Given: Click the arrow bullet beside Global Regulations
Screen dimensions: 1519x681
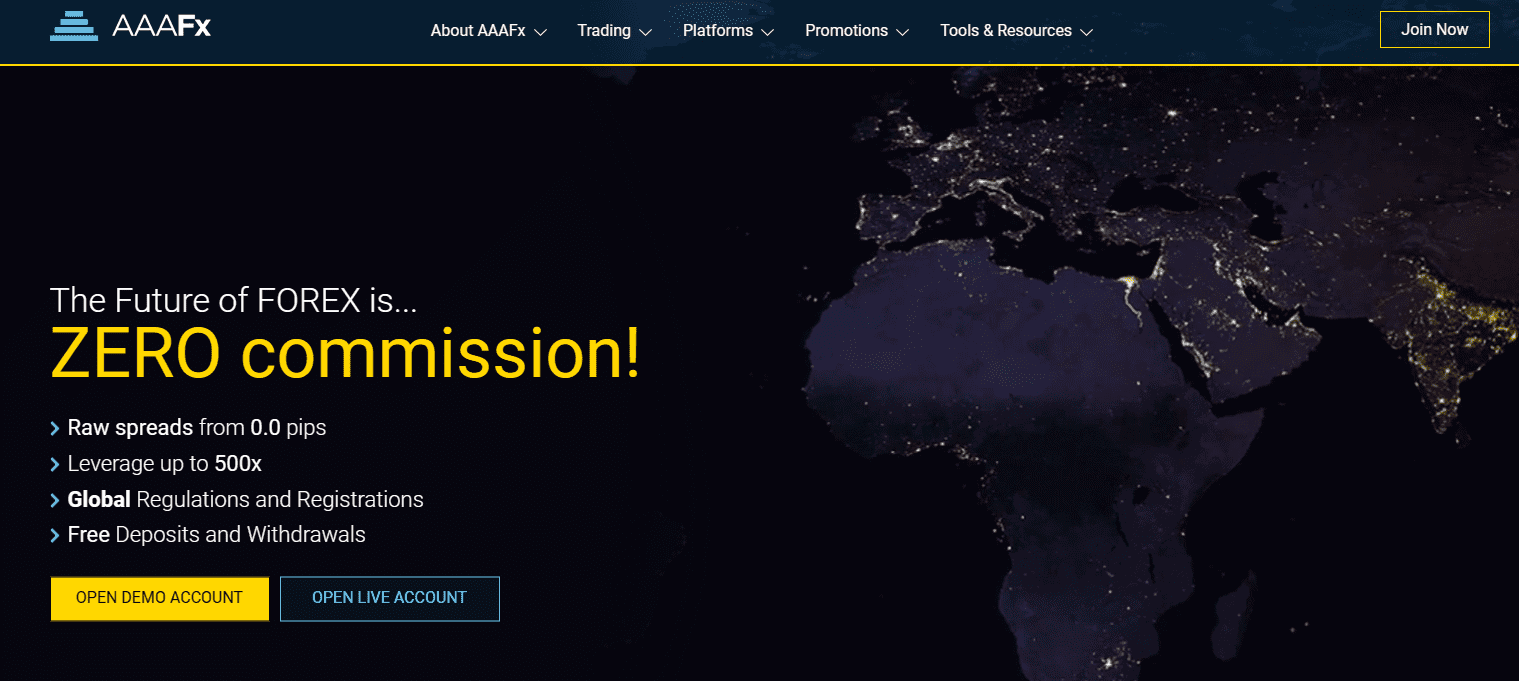Looking at the screenshot, I should point(55,500).
